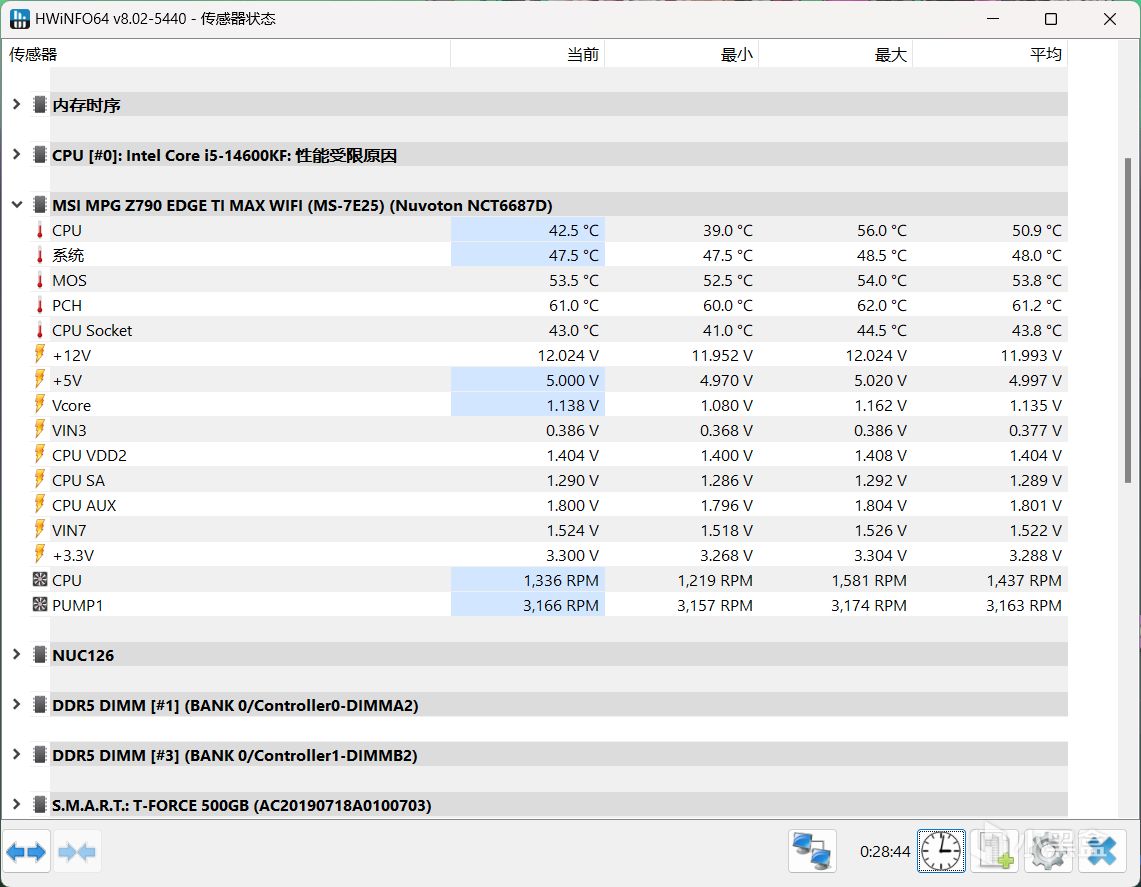Screen dimensions: 1141x887
Task: Click the lightning icon beside Vcore
Action: pyautogui.click(x=40, y=405)
